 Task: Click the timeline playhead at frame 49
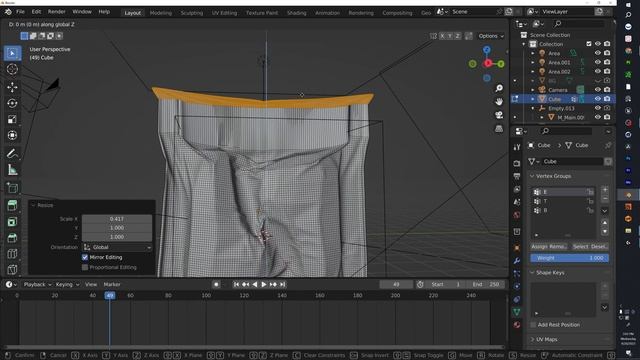point(110,295)
